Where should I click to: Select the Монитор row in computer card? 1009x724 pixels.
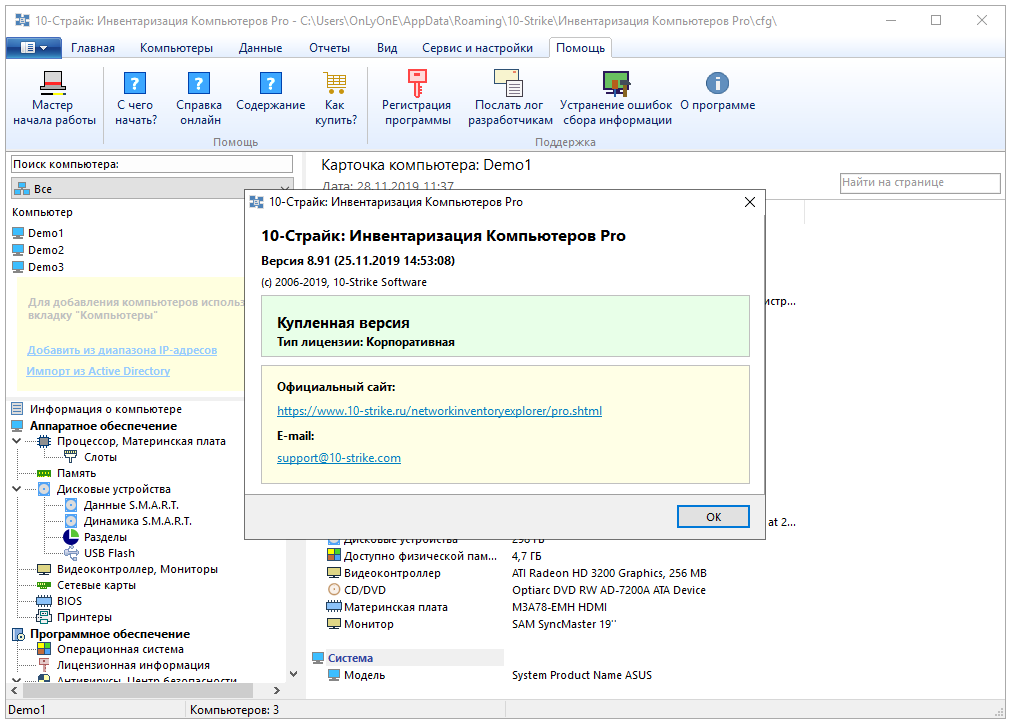pos(471,624)
